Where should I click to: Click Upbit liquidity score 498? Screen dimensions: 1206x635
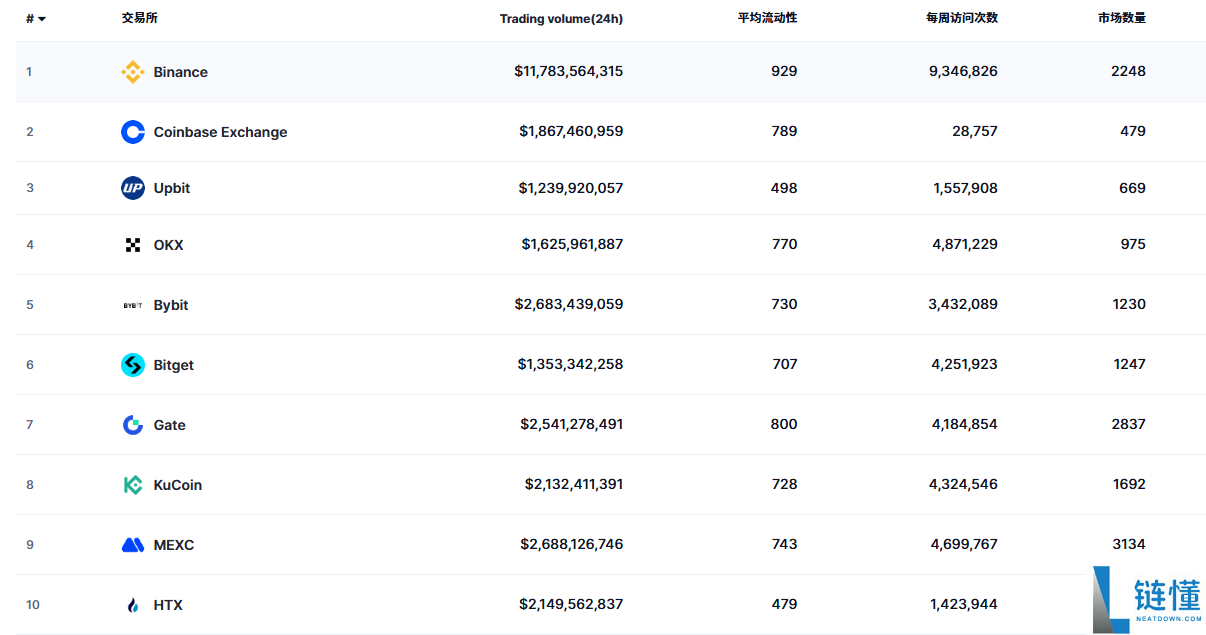[x=784, y=188]
